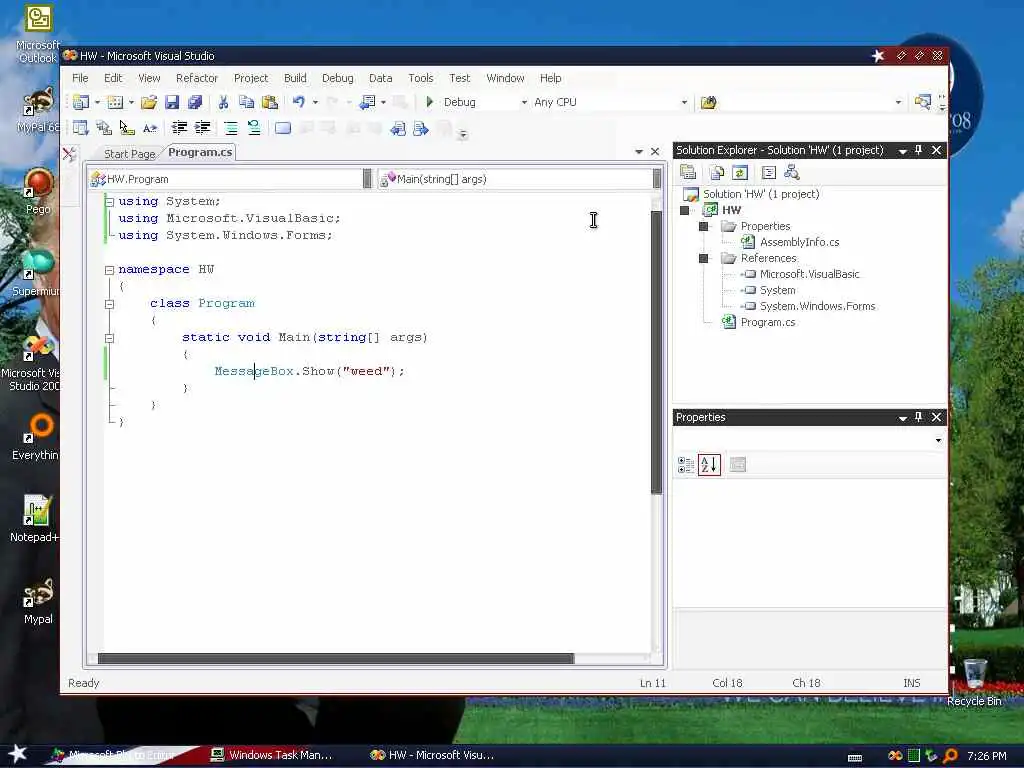Click the New Project toolbar icon
1024x768 pixels.
(x=81, y=102)
